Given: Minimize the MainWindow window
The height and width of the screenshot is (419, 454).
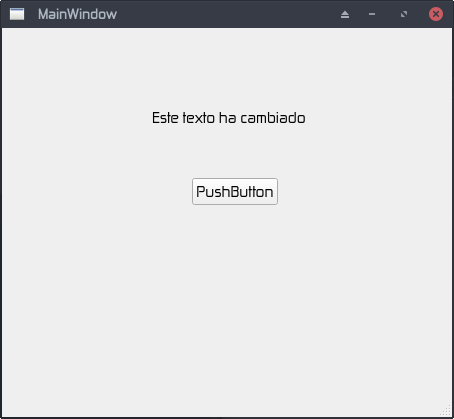Looking at the screenshot, I should [x=372, y=14].
